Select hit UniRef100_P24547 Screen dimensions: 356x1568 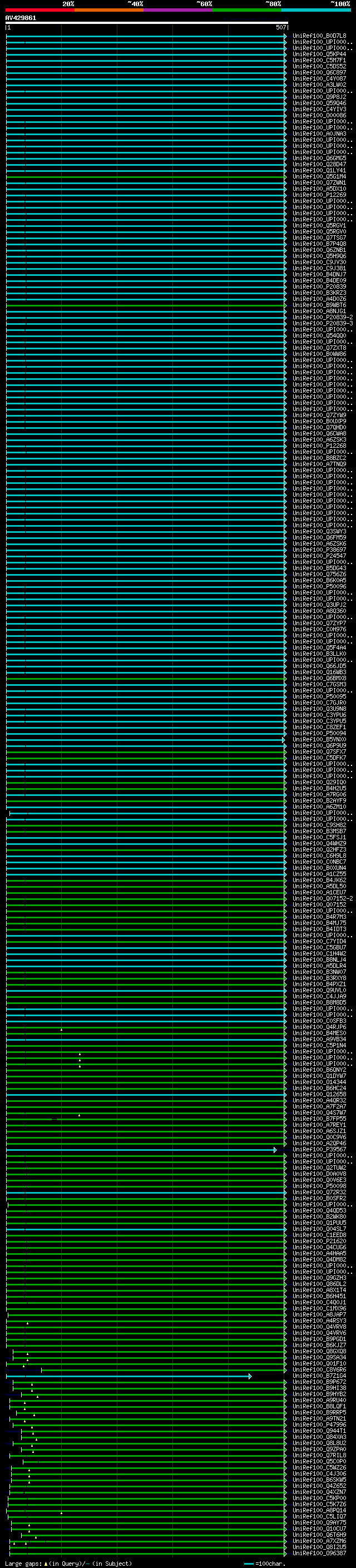click(x=319, y=556)
